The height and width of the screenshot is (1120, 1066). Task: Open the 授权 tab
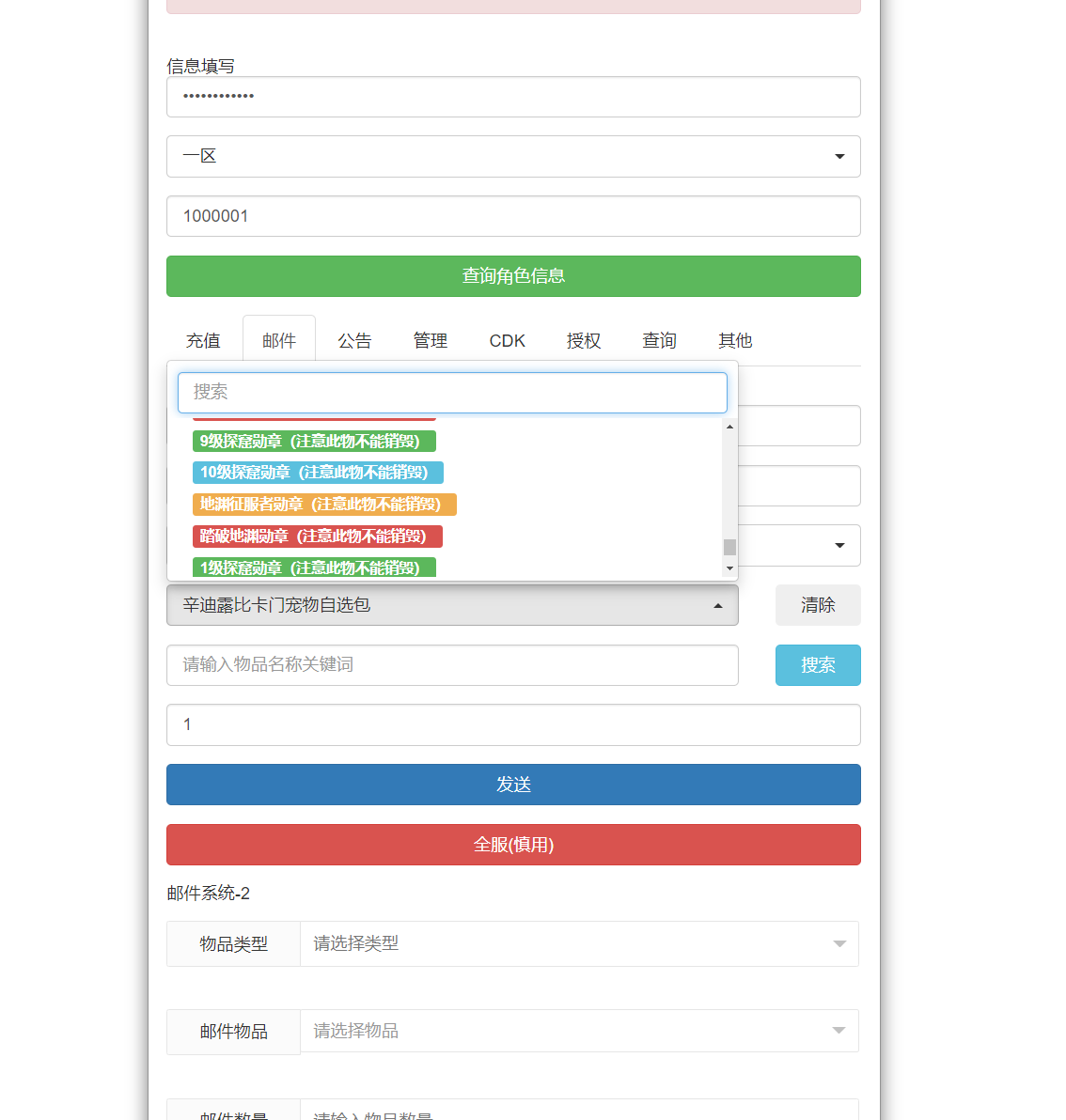[583, 340]
